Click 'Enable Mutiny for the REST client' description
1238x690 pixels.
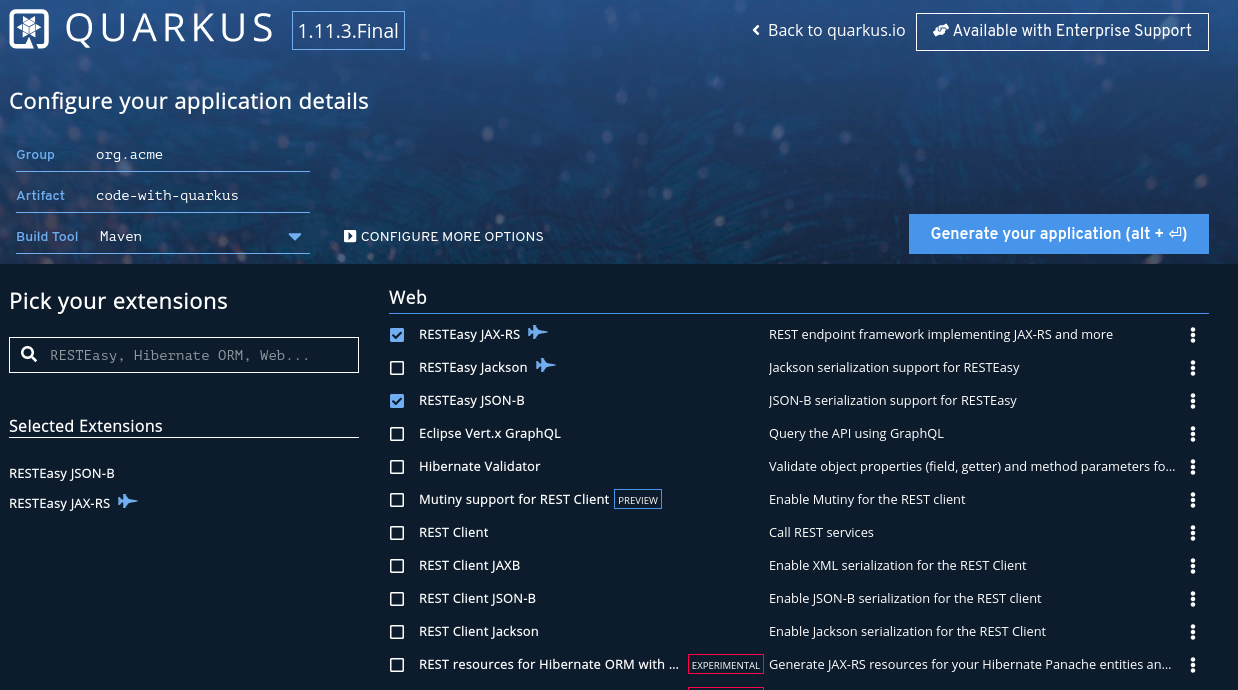click(x=867, y=500)
